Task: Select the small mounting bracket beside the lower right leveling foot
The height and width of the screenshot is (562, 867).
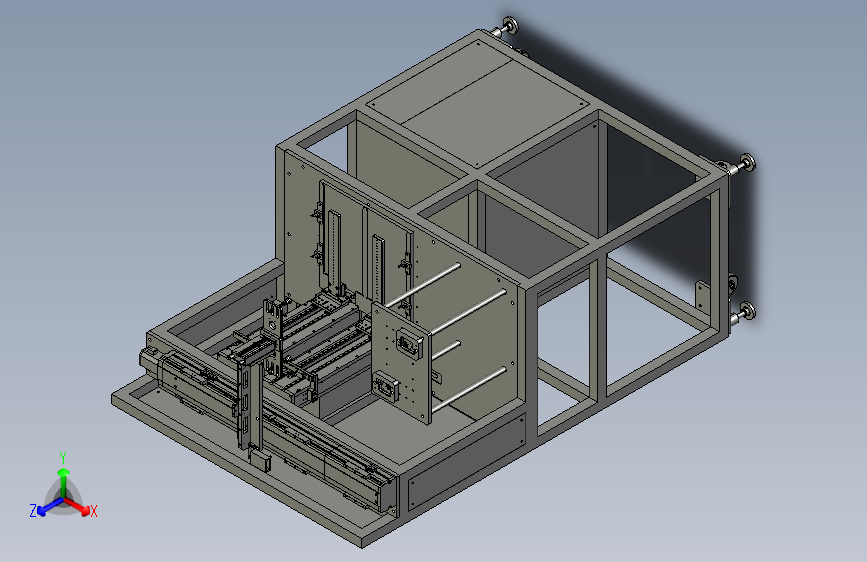Action: pos(703,296)
